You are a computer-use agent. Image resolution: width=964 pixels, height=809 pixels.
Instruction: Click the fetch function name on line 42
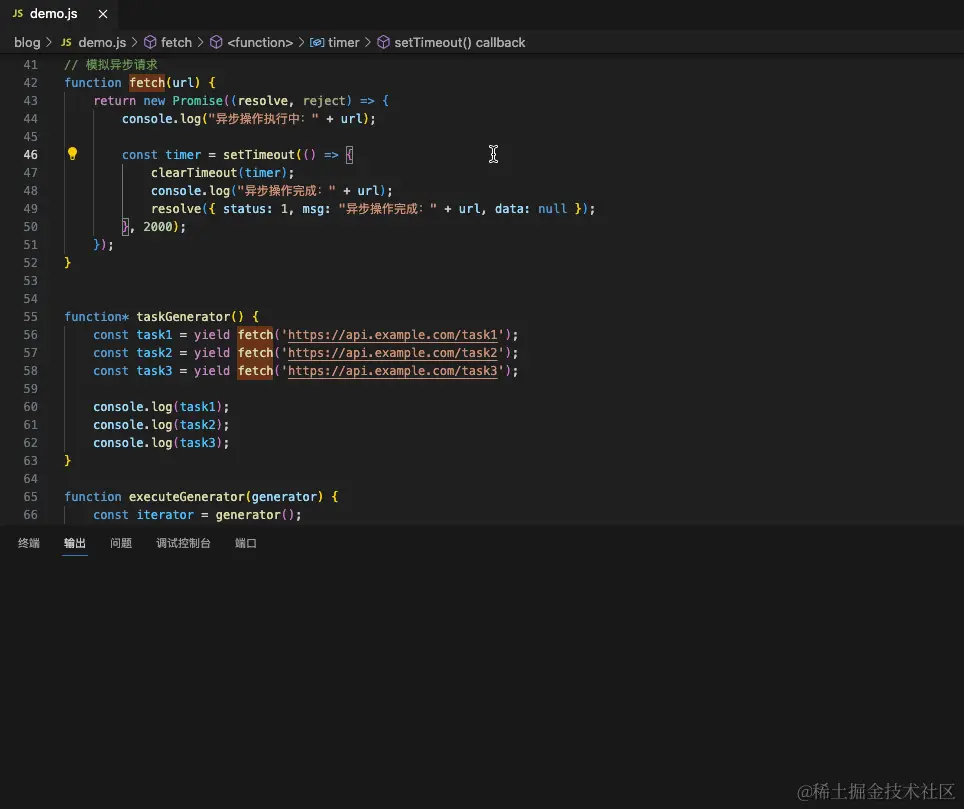point(147,82)
